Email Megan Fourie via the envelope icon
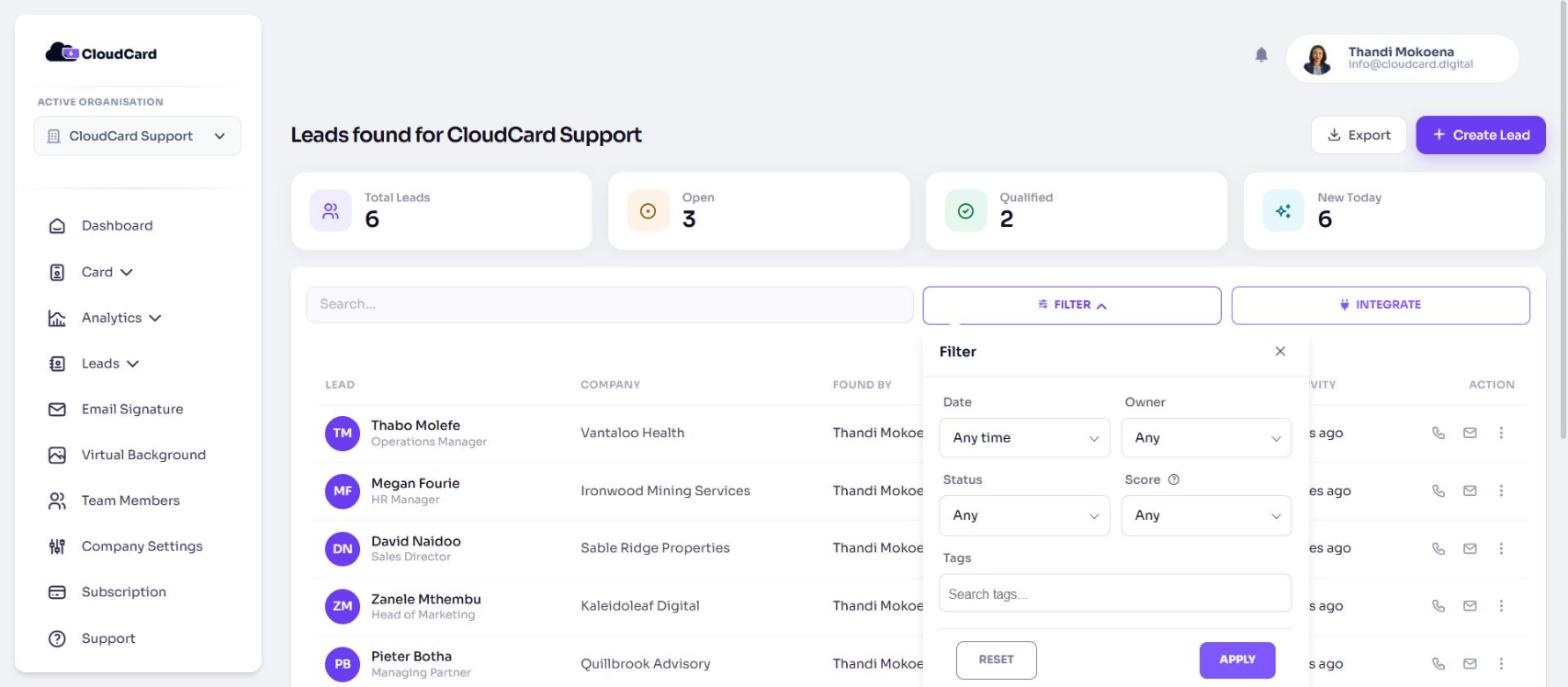The image size is (1568, 687). [x=1470, y=491]
